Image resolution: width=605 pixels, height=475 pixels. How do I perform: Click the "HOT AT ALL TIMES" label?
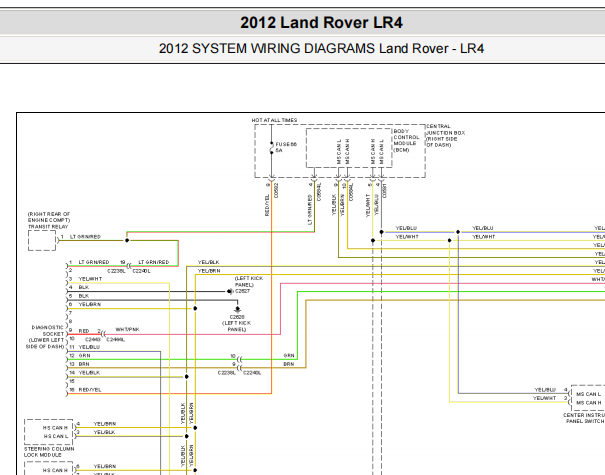274,120
